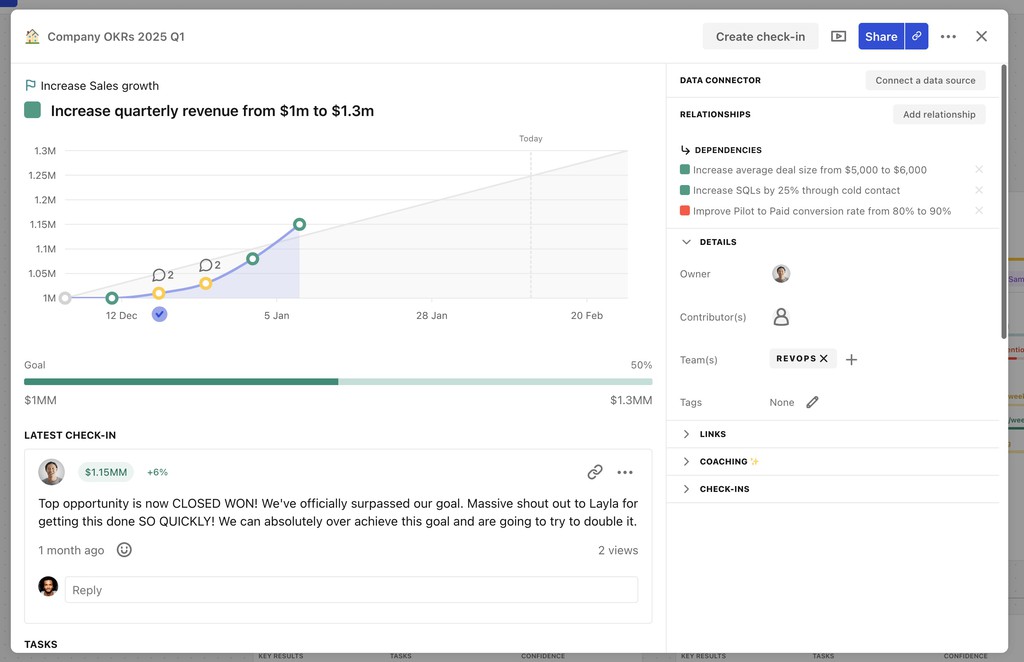Copy share link via chain icon button

(x=917, y=37)
